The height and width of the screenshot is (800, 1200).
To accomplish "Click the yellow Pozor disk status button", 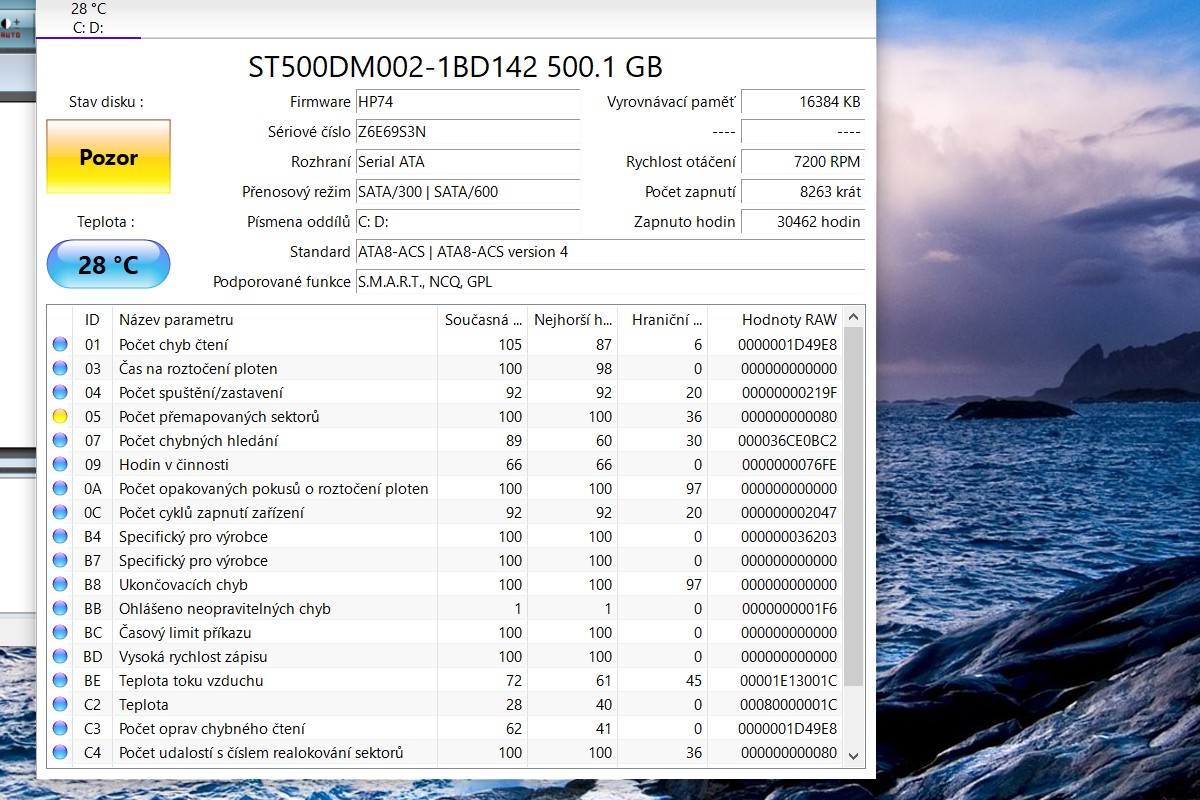I will [108, 157].
